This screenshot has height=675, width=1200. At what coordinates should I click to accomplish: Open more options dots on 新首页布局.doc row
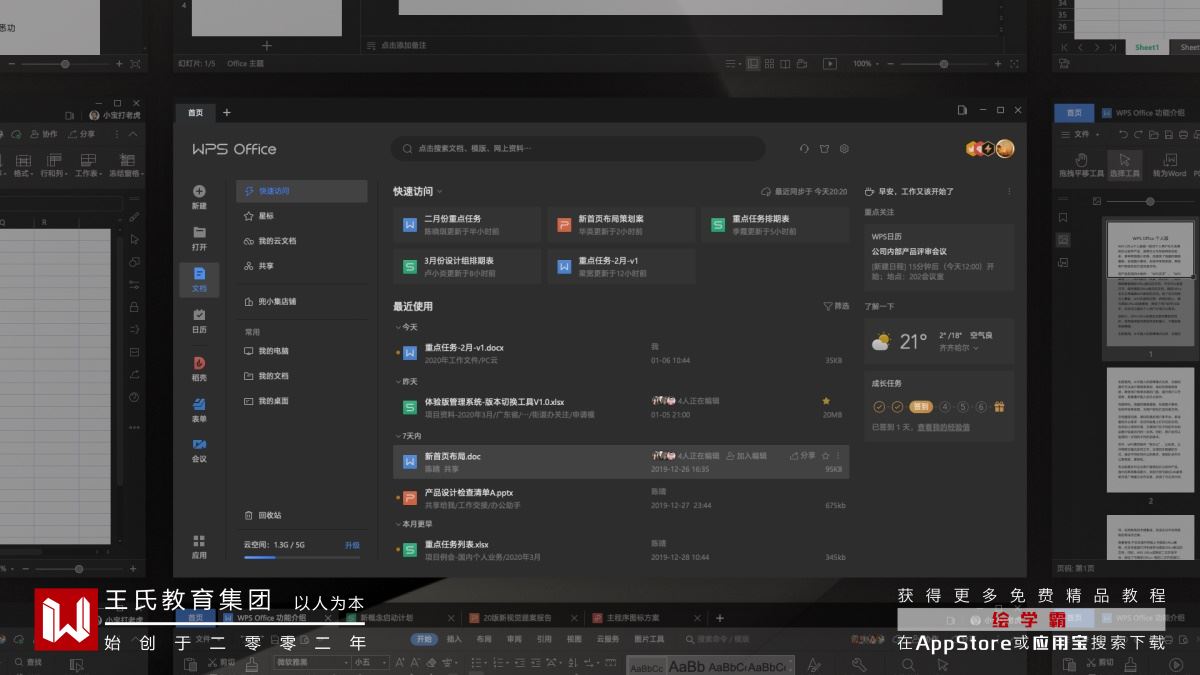[839, 455]
